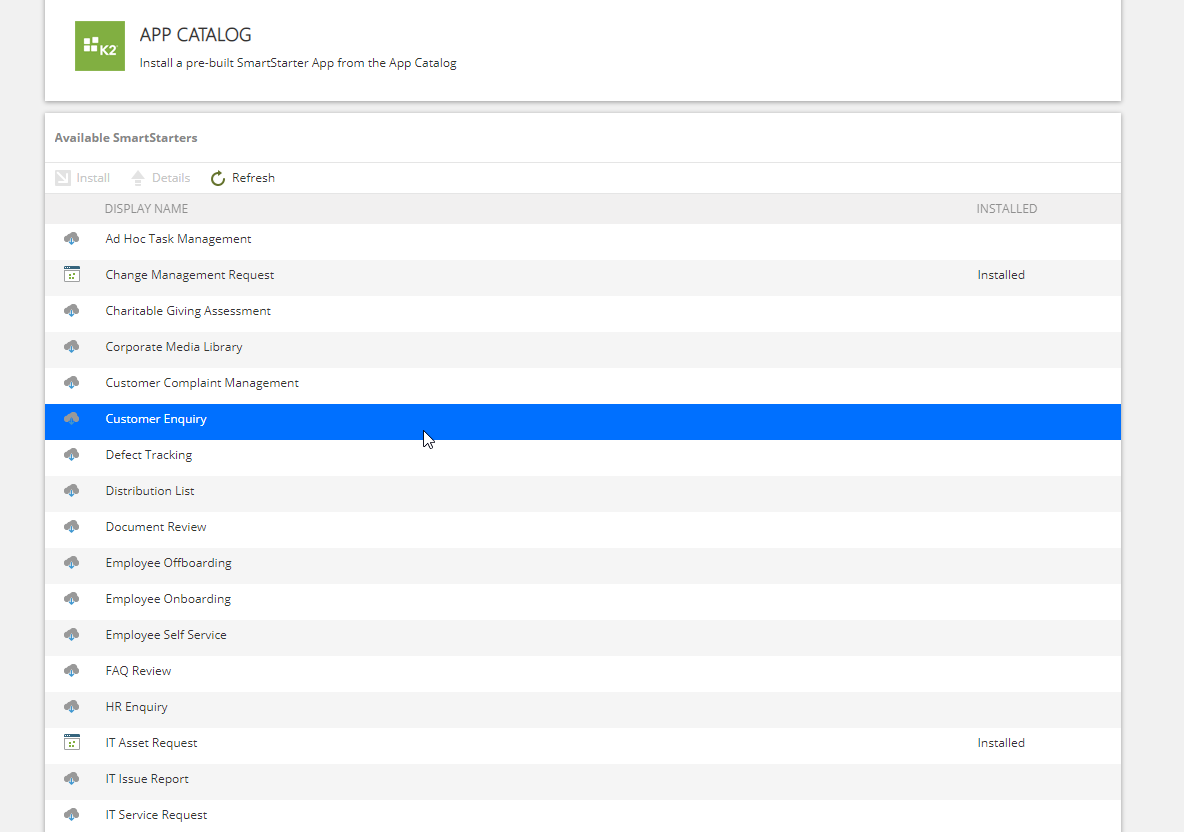This screenshot has width=1184, height=832.
Task: Click the cloud icon beside Employee Offboarding
Action: pyautogui.click(x=72, y=562)
